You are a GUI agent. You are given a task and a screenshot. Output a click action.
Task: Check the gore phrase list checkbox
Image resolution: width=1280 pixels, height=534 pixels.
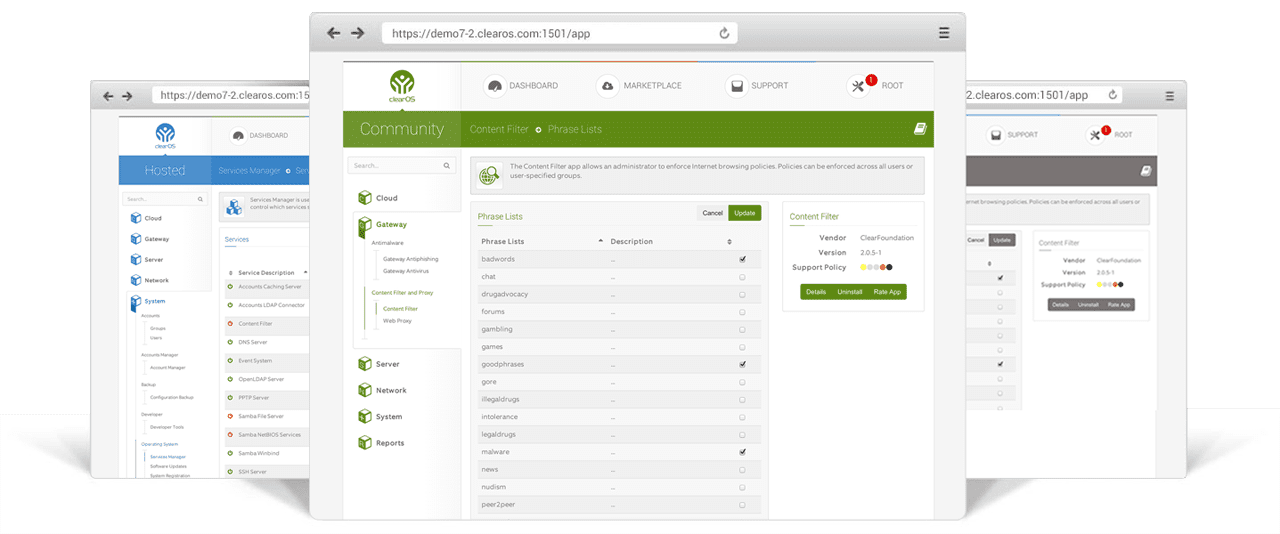742,382
